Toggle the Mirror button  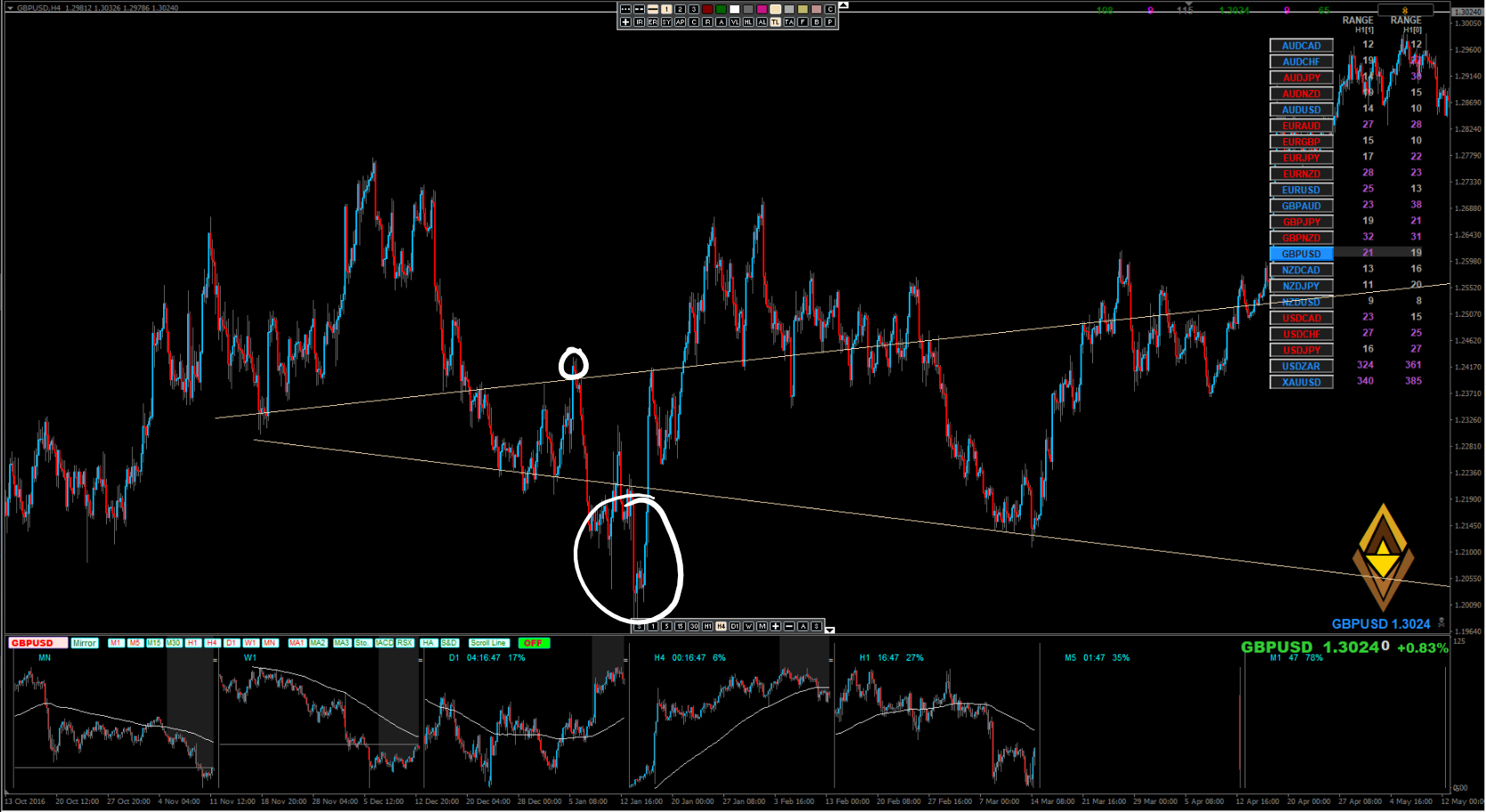85,643
